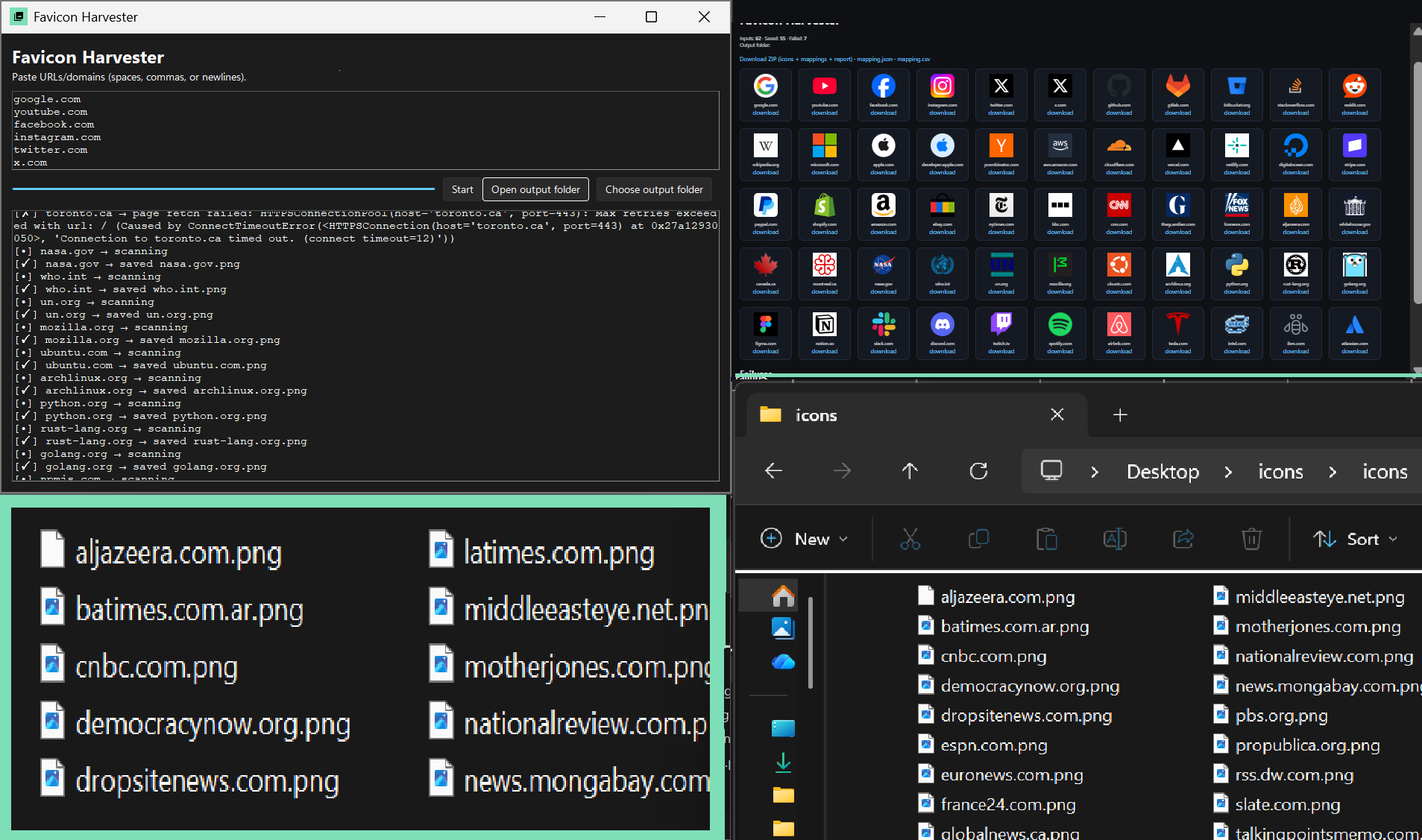Cut the selection using the scissors icon

911,539
